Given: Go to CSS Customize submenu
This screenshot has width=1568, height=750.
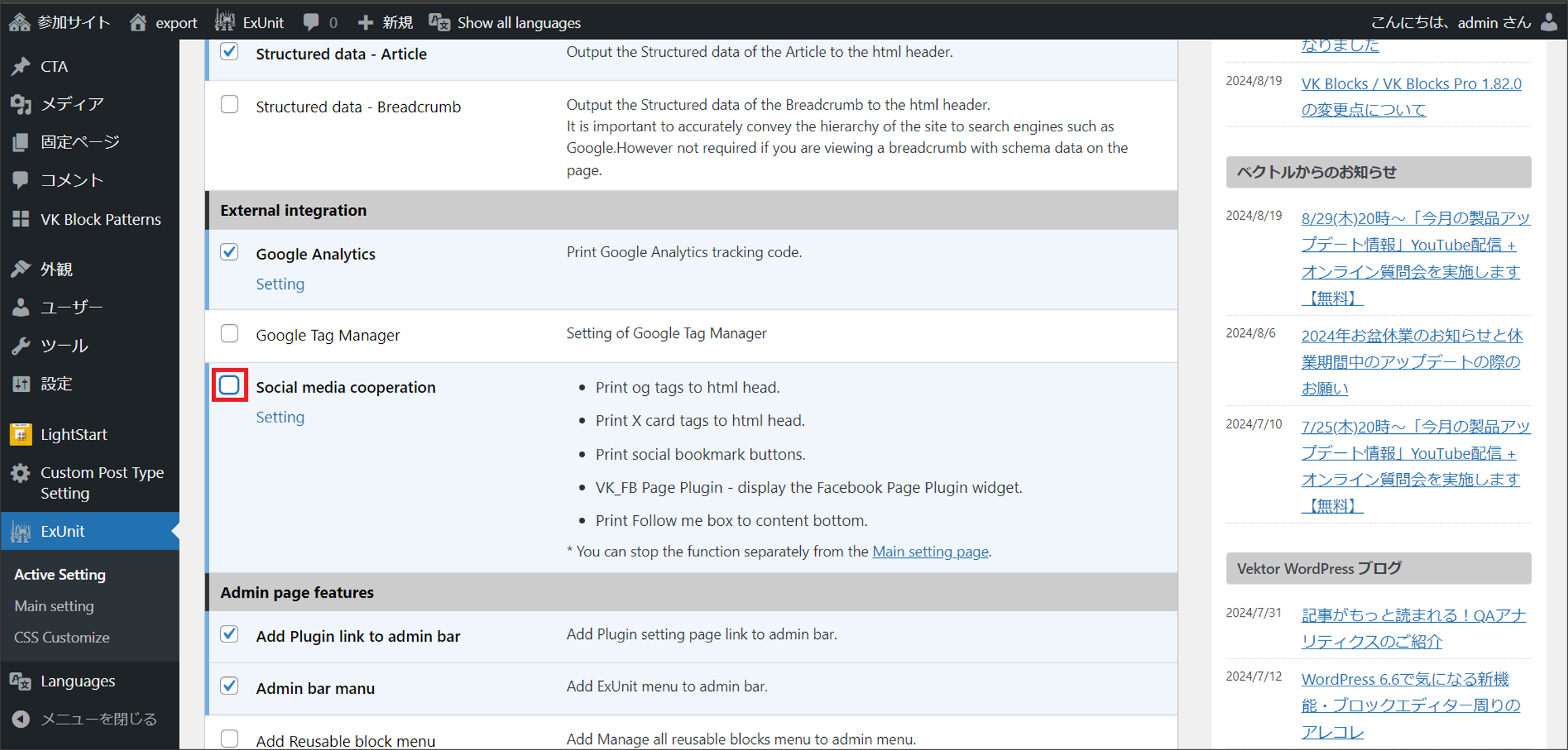Looking at the screenshot, I should 62,638.
